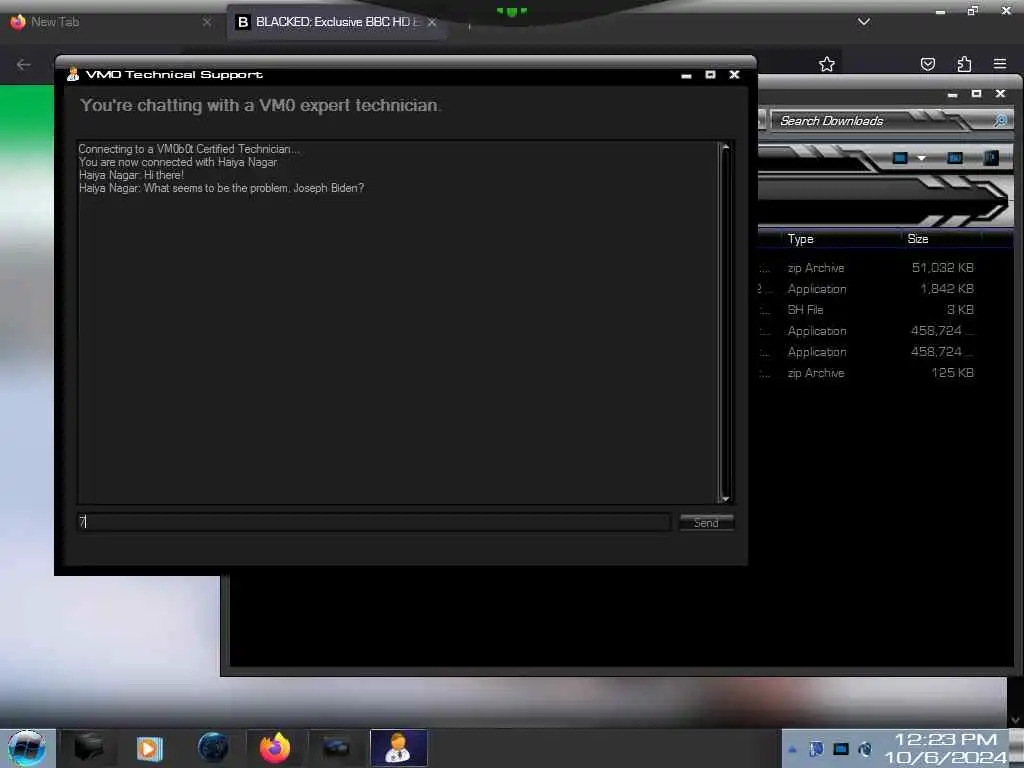Close the Downloads Explorer window
Image resolution: width=1024 pixels, height=768 pixels.
pos(1000,94)
